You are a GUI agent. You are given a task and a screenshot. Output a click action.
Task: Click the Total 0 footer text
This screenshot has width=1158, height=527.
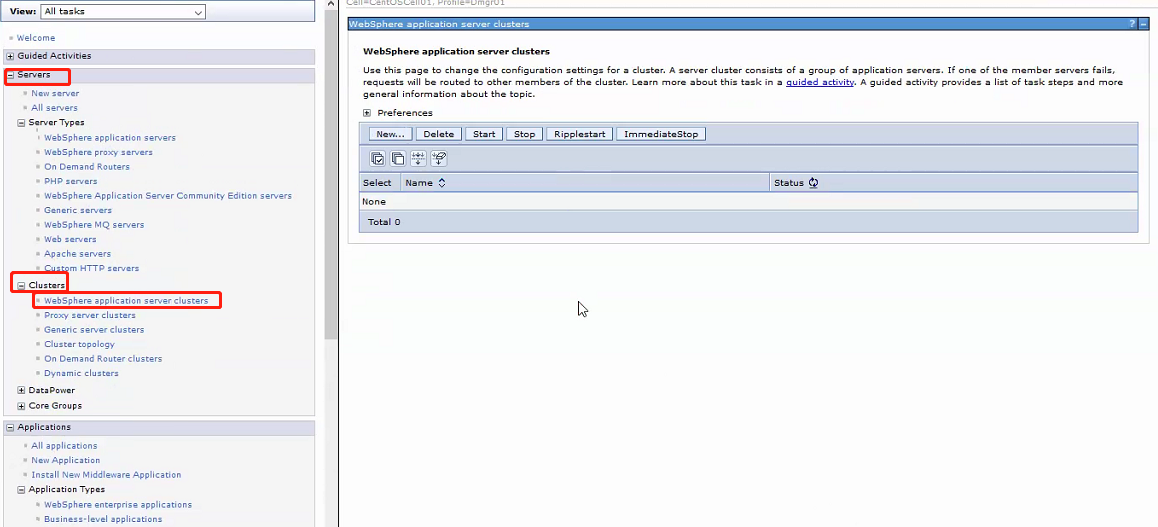point(384,222)
